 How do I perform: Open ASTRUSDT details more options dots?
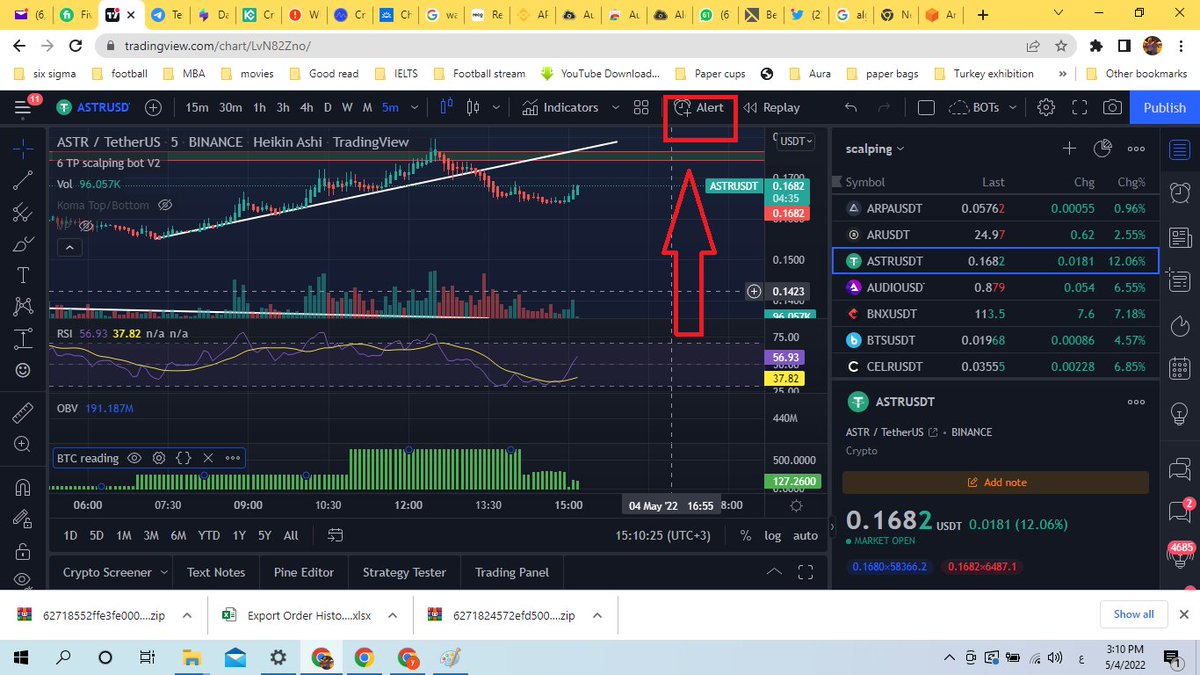point(1136,401)
